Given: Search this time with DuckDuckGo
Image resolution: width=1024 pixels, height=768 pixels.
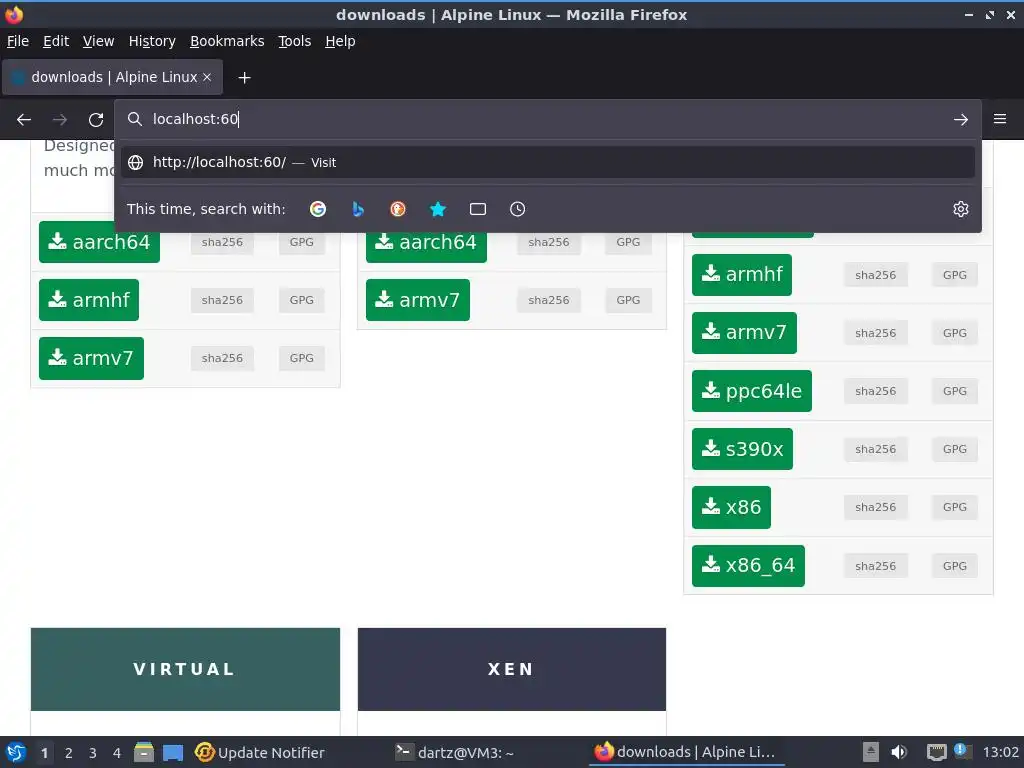Looking at the screenshot, I should [x=398, y=209].
